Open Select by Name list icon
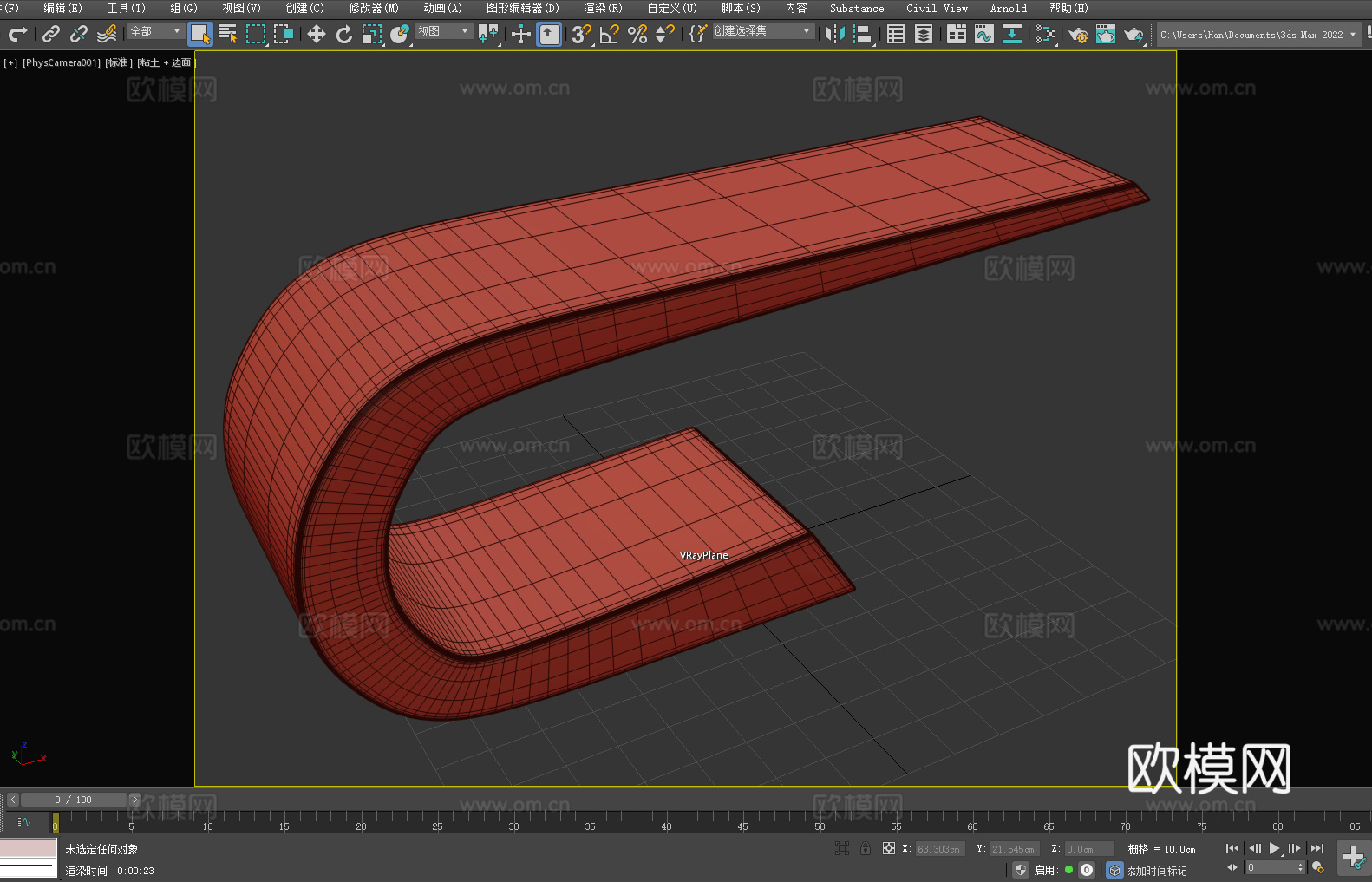1372x882 pixels. [228, 34]
